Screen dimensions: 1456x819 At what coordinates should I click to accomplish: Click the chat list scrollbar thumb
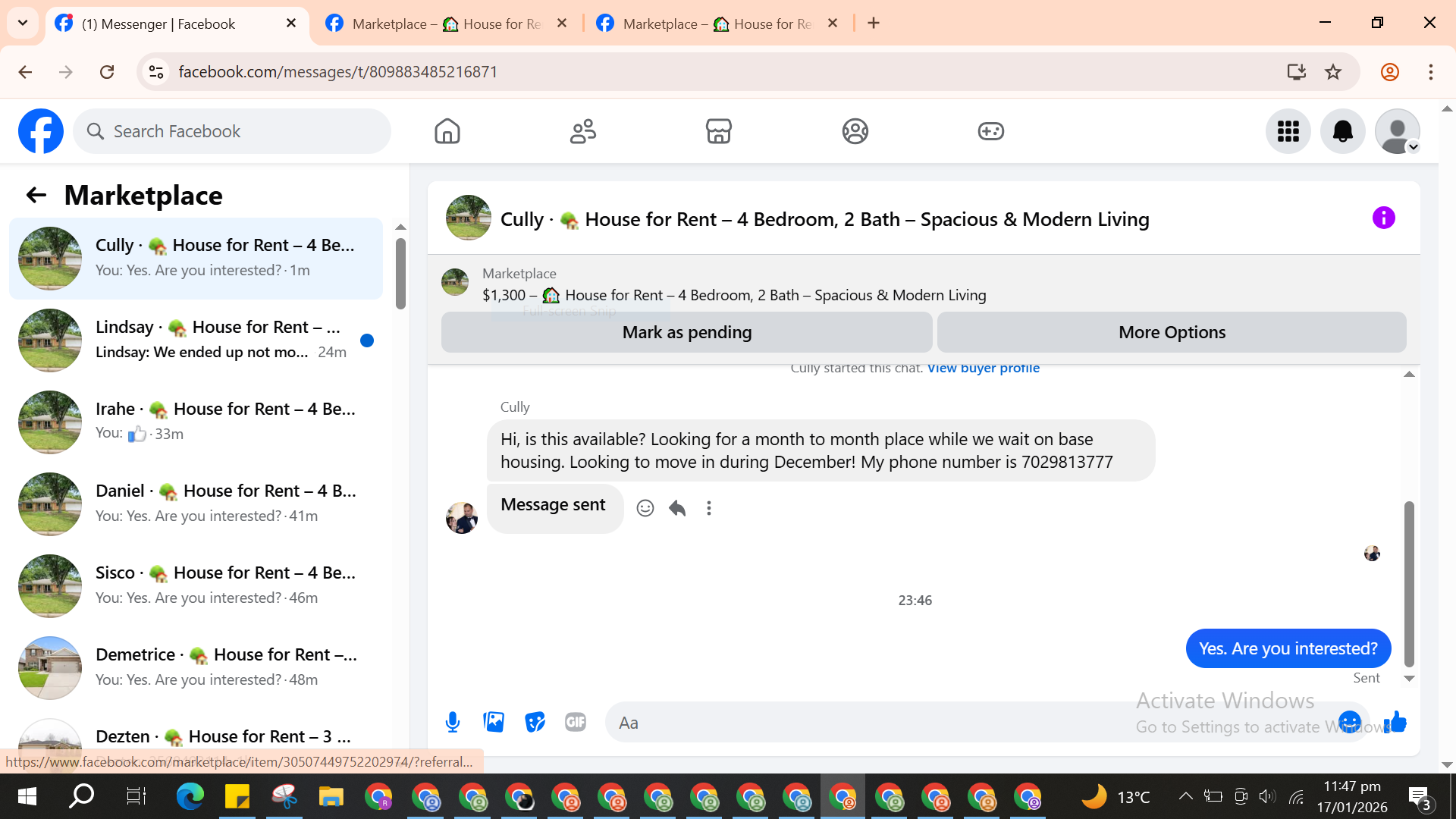(400, 273)
